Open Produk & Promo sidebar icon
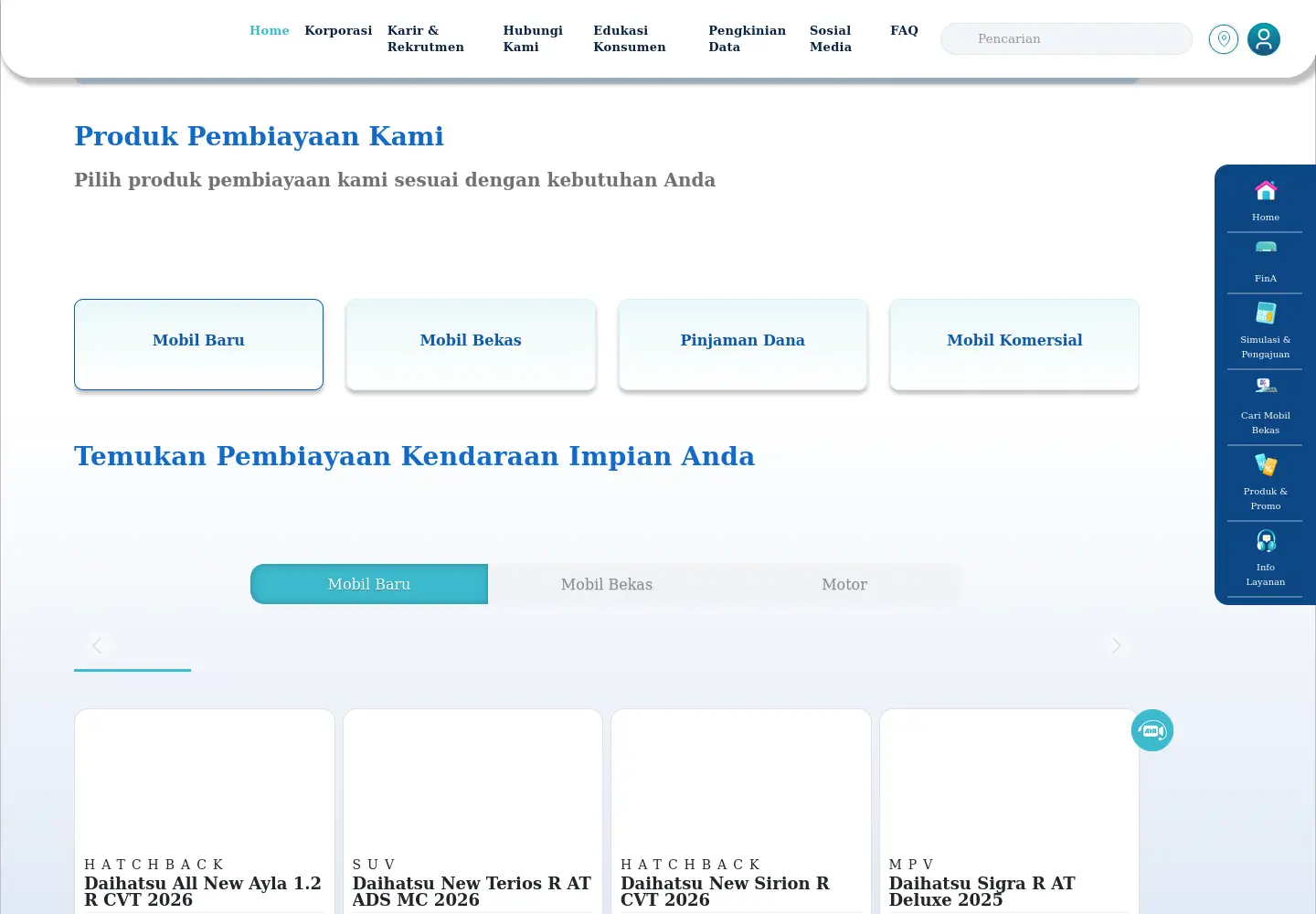 tap(1266, 464)
